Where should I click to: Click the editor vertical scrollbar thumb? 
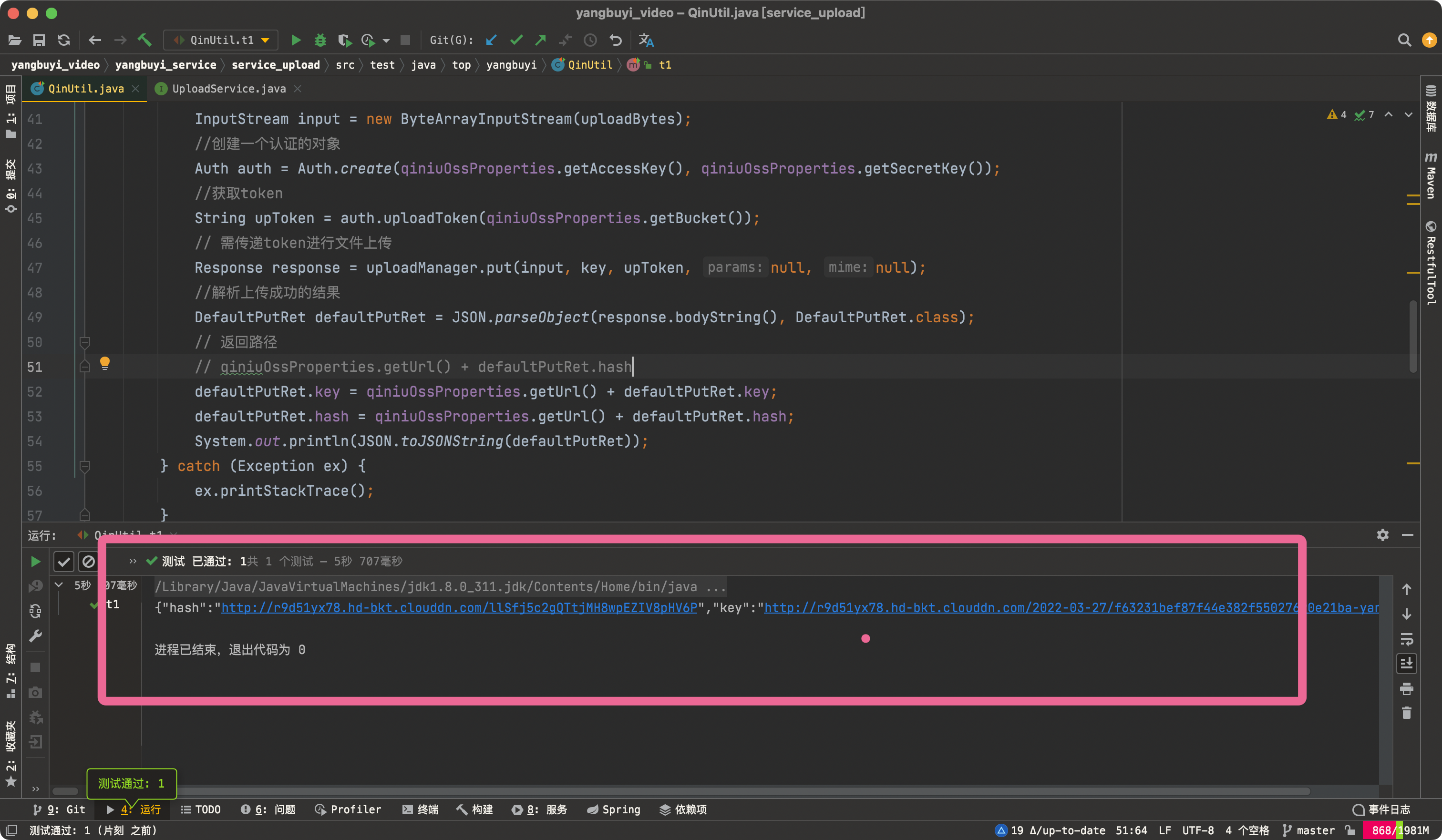point(1413,337)
